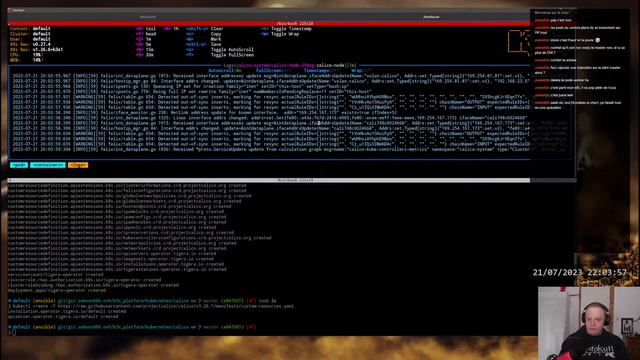The image size is (640, 360).
Task: Click the CPU 19% value
Action: click(x=37, y=55)
